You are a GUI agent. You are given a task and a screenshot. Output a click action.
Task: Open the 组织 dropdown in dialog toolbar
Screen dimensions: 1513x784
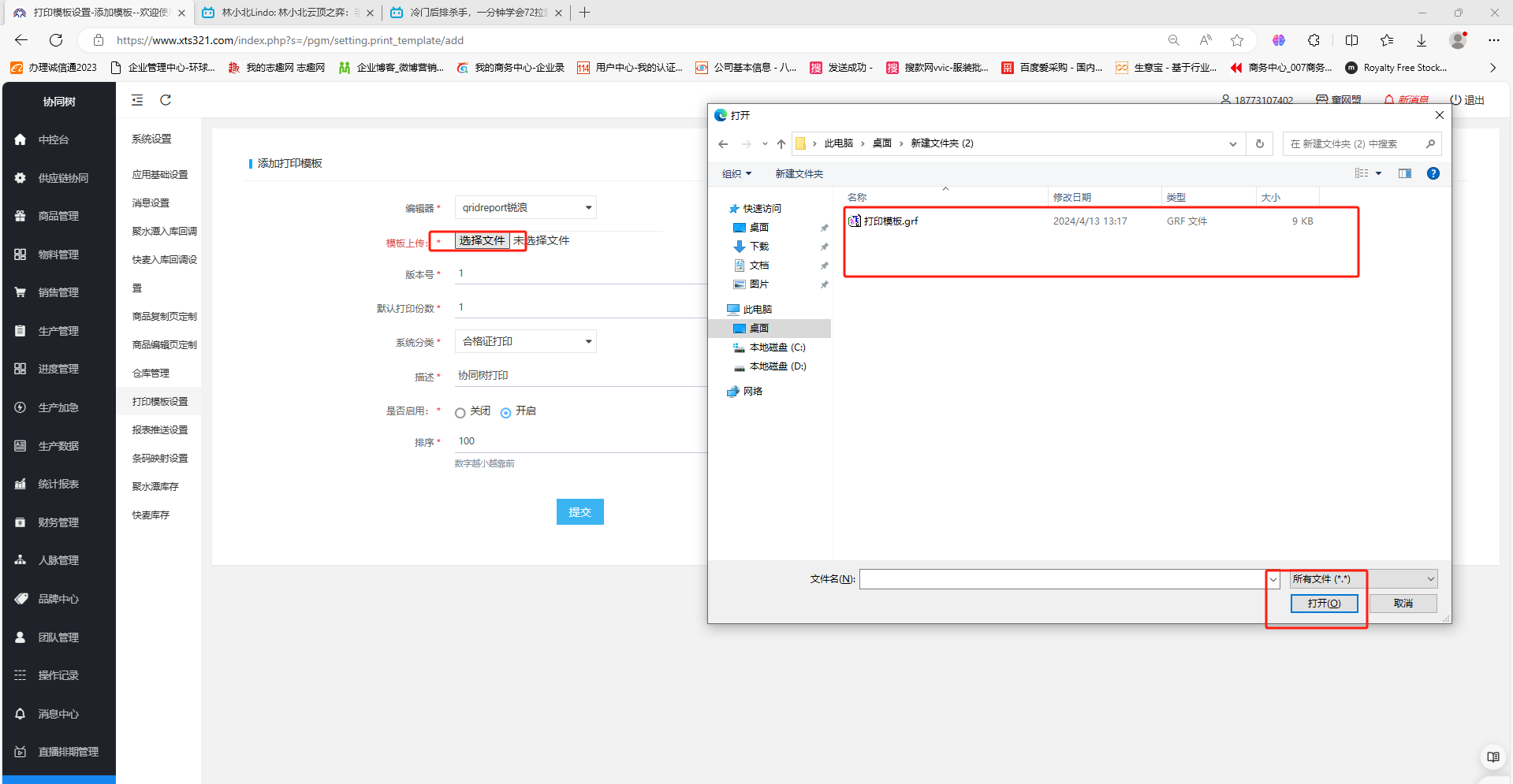737,173
